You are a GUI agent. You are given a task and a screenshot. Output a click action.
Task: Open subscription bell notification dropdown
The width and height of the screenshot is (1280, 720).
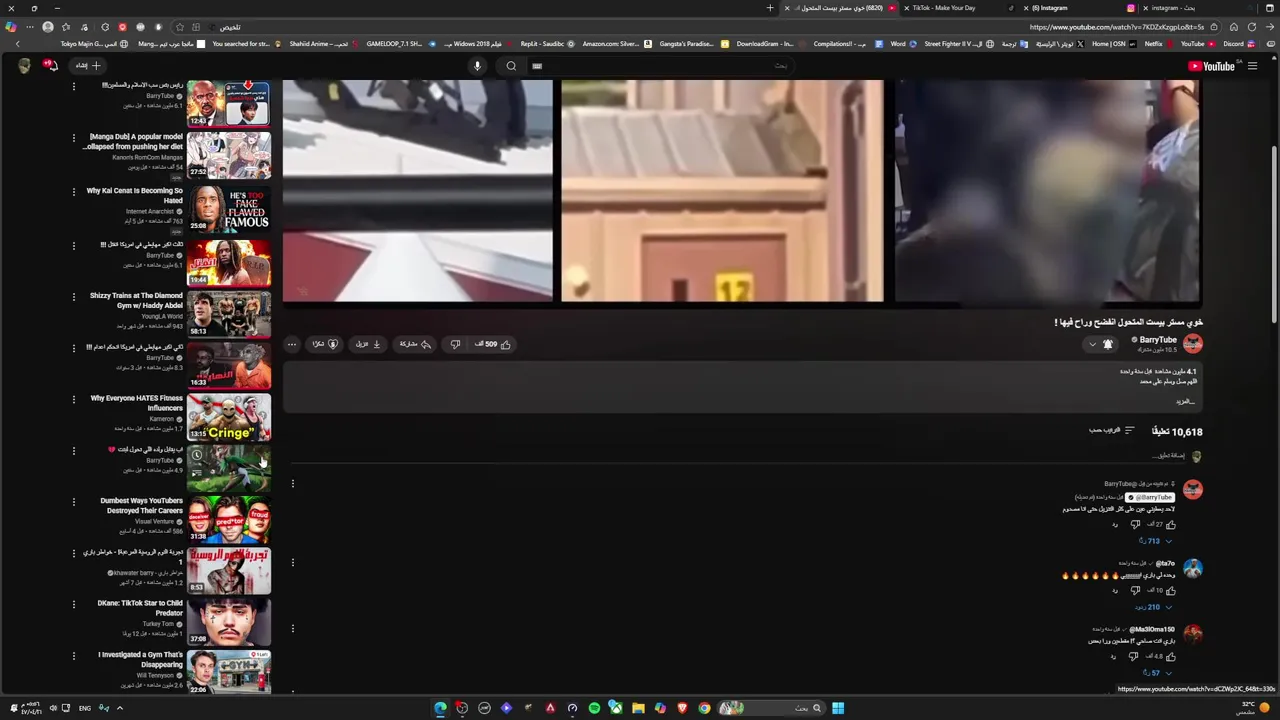1100,344
